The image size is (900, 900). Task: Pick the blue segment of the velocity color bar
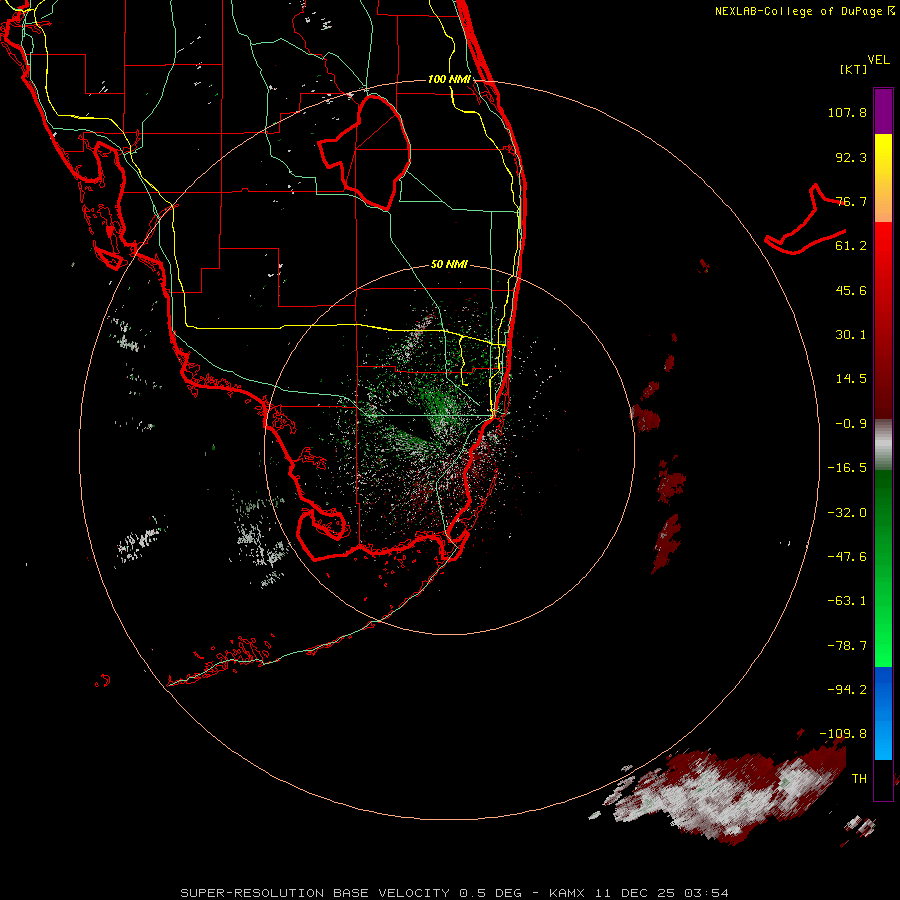(883, 713)
